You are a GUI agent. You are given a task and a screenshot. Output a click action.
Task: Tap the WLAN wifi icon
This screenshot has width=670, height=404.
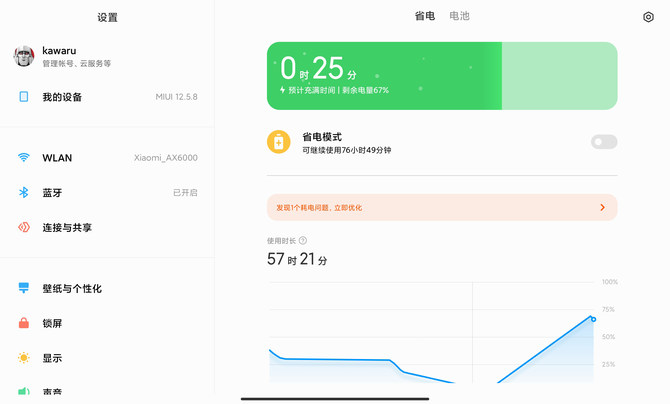tap(24, 158)
